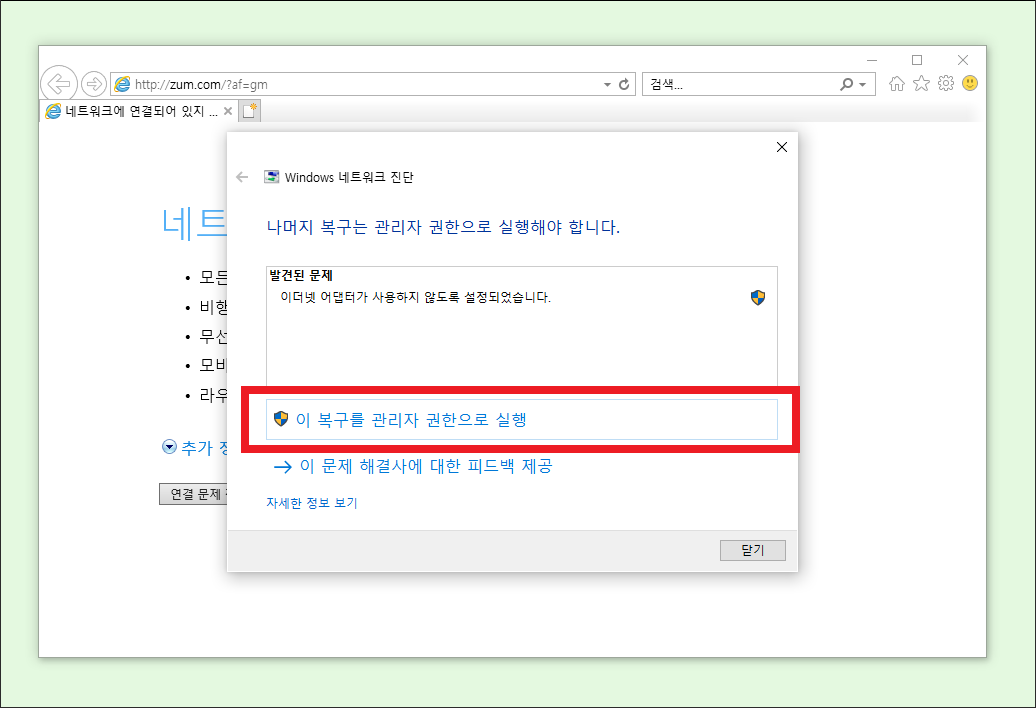Viewport: 1036px width, 708px height.
Task: Click the 발견된 문제 heading text
Action: [301, 276]
